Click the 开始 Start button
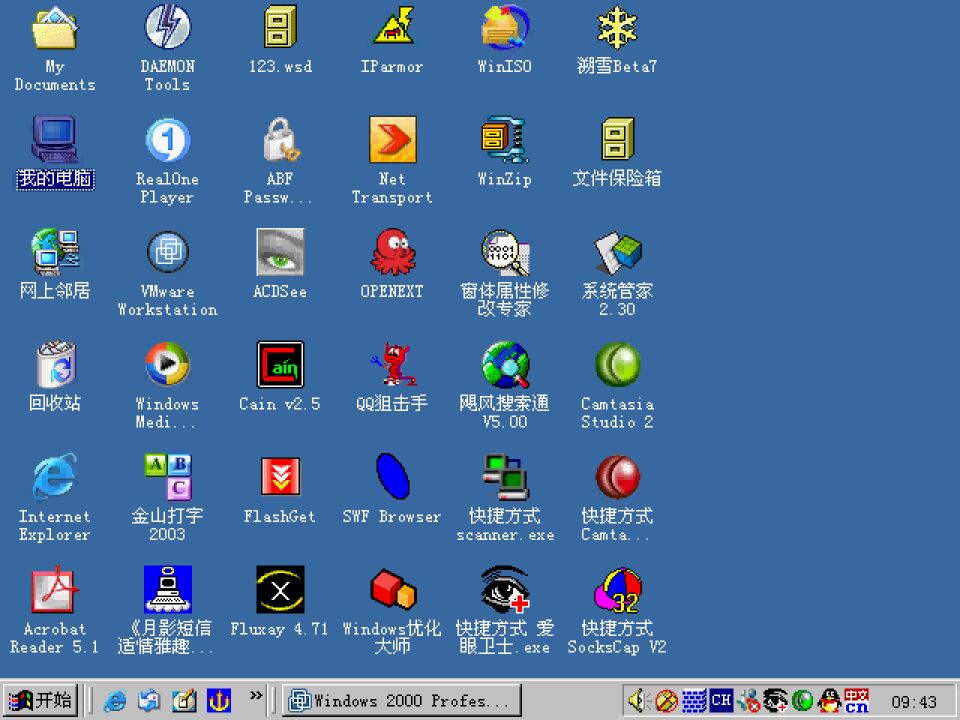The width and height of the screenshot is (960, 720). click(x=40, y=700)
